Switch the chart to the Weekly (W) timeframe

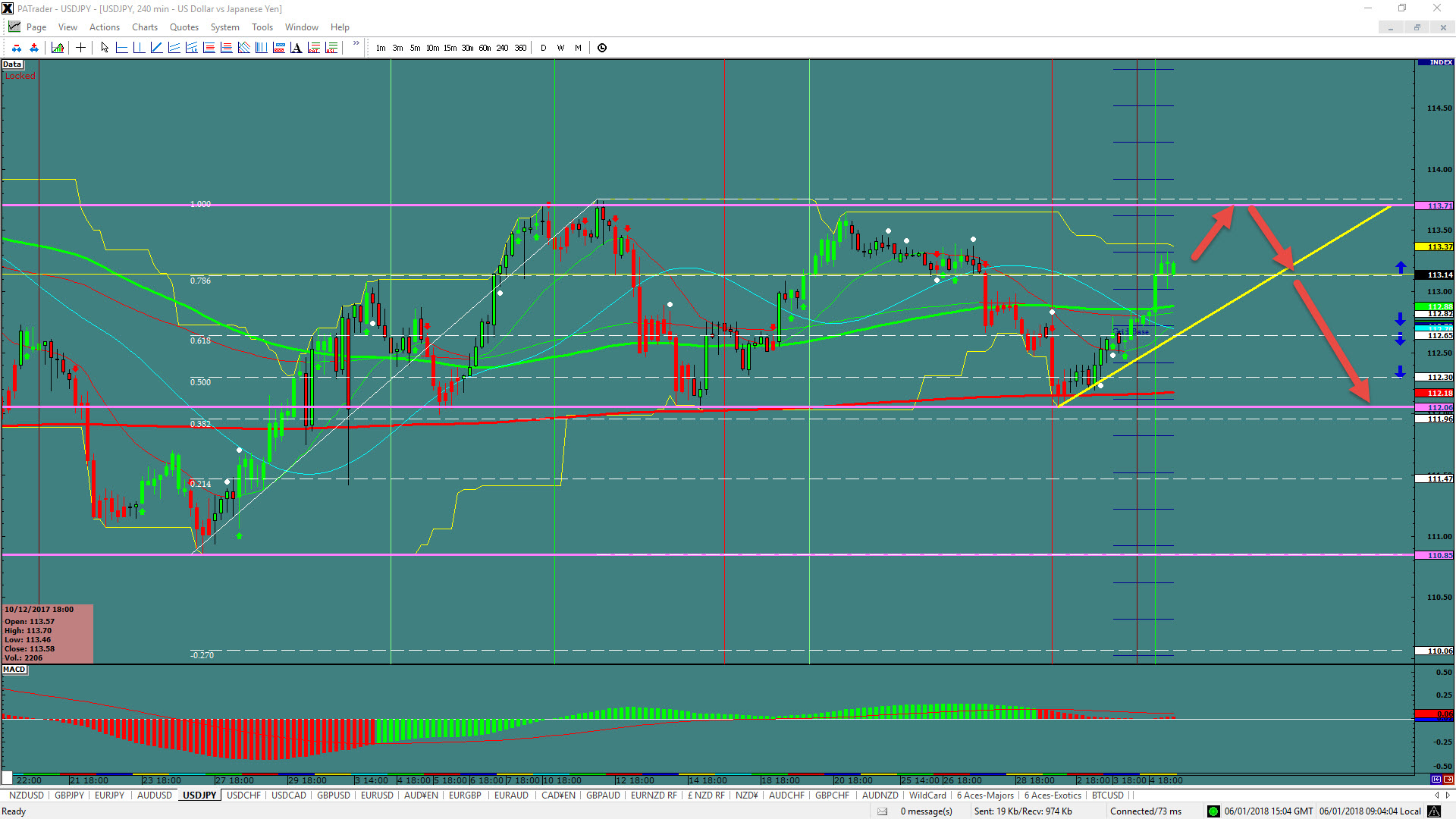pos(560,48)
